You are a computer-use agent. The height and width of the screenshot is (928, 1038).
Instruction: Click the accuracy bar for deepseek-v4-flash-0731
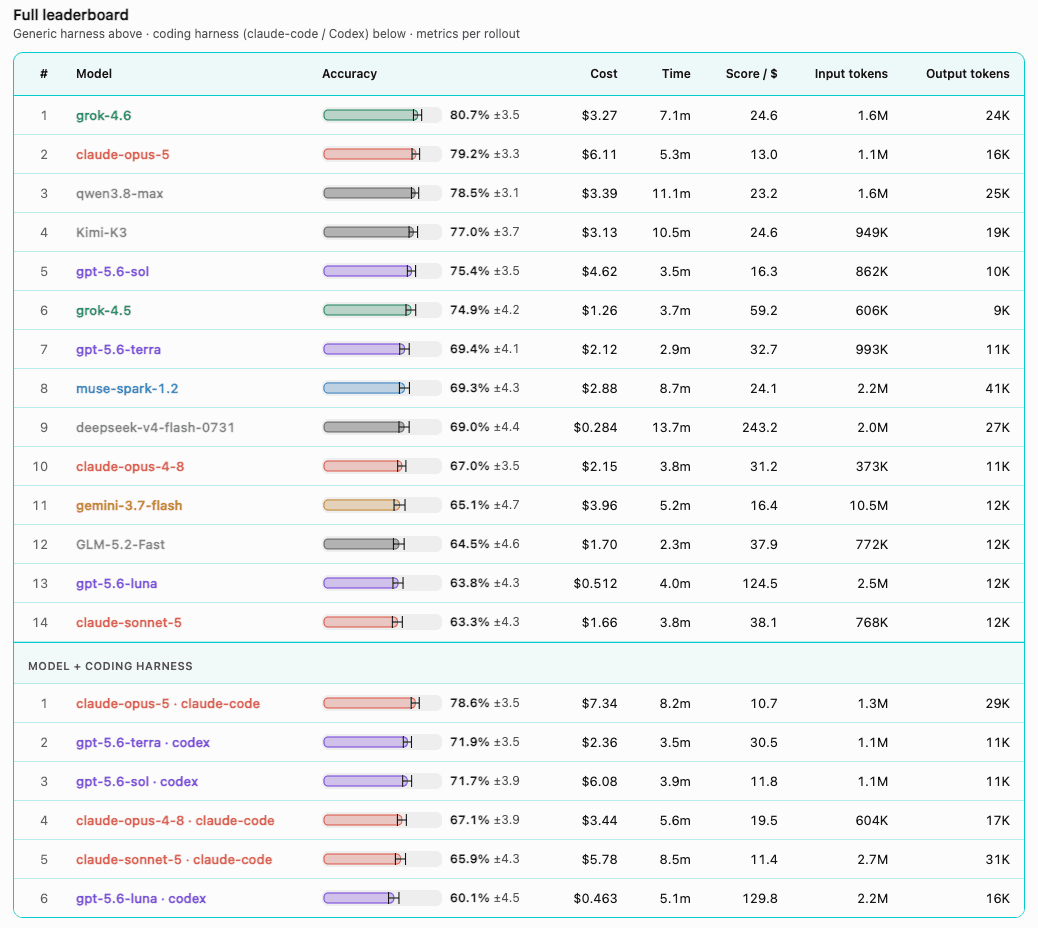[382, 428]
